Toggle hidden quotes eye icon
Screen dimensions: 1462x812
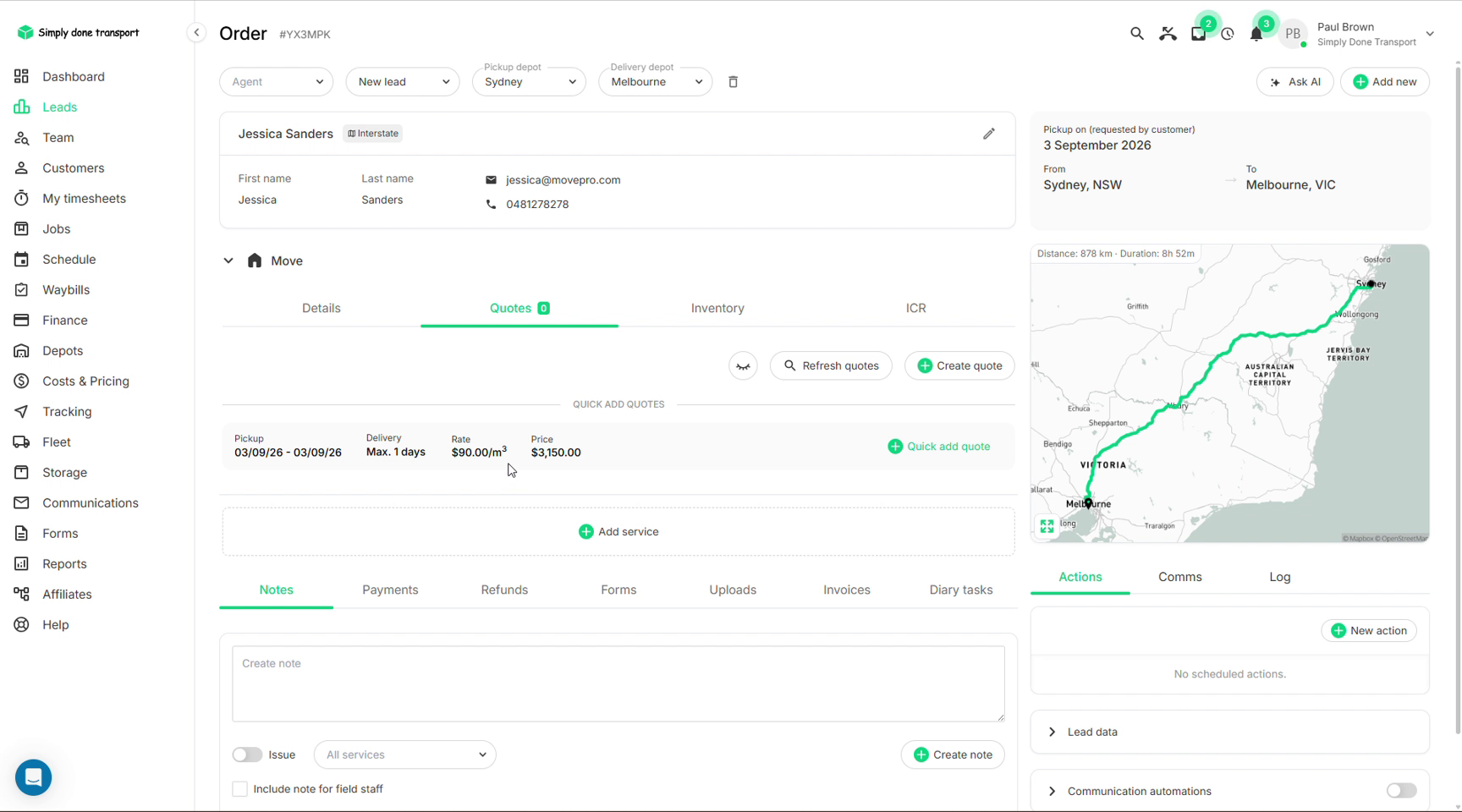pos(743,366)
